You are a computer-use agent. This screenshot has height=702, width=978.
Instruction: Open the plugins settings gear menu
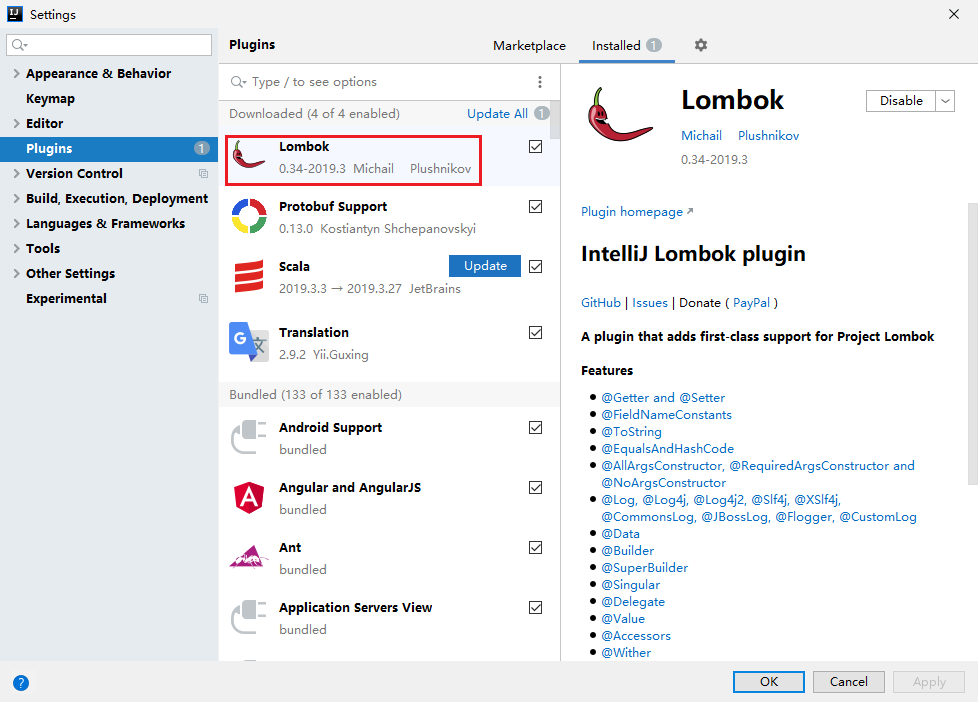(x=700, y=45)
